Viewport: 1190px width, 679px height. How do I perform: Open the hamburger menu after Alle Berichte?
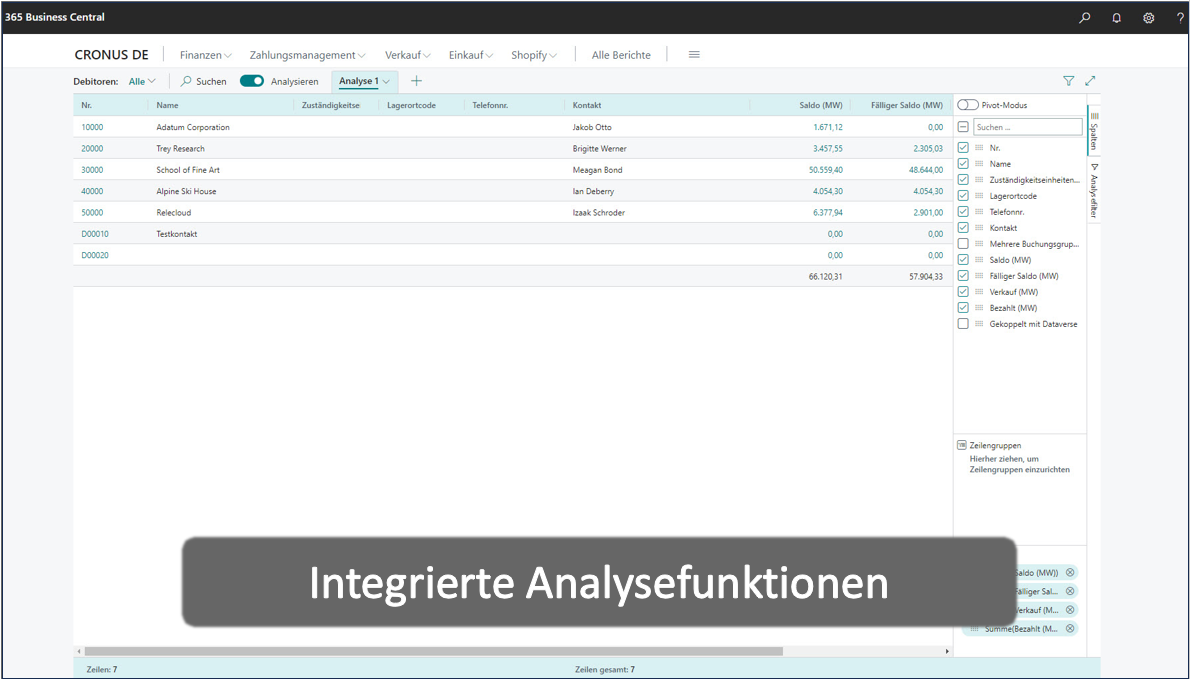(x=694, y=55)
